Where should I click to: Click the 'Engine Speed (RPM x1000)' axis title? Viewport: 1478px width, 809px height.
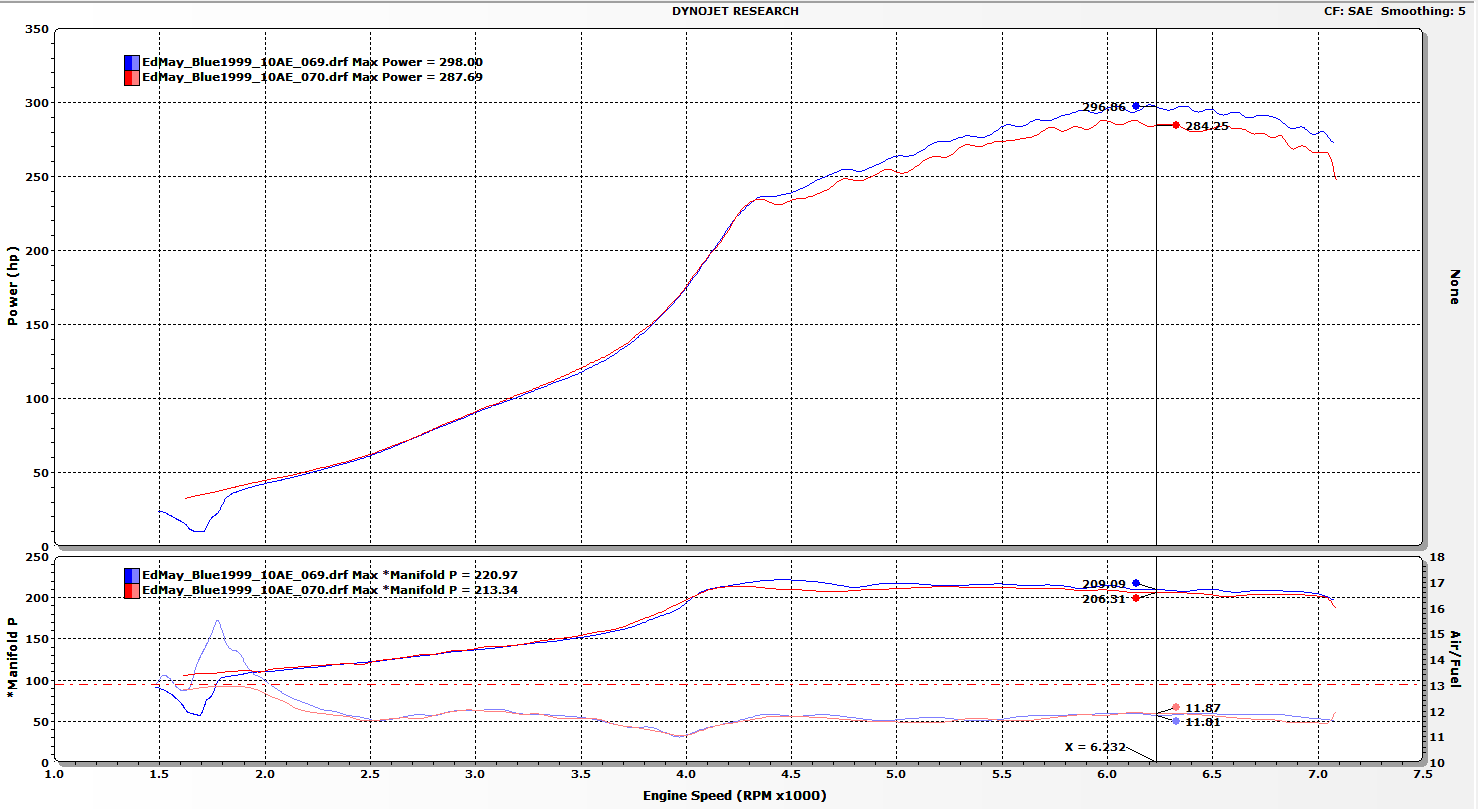point(735,796)
